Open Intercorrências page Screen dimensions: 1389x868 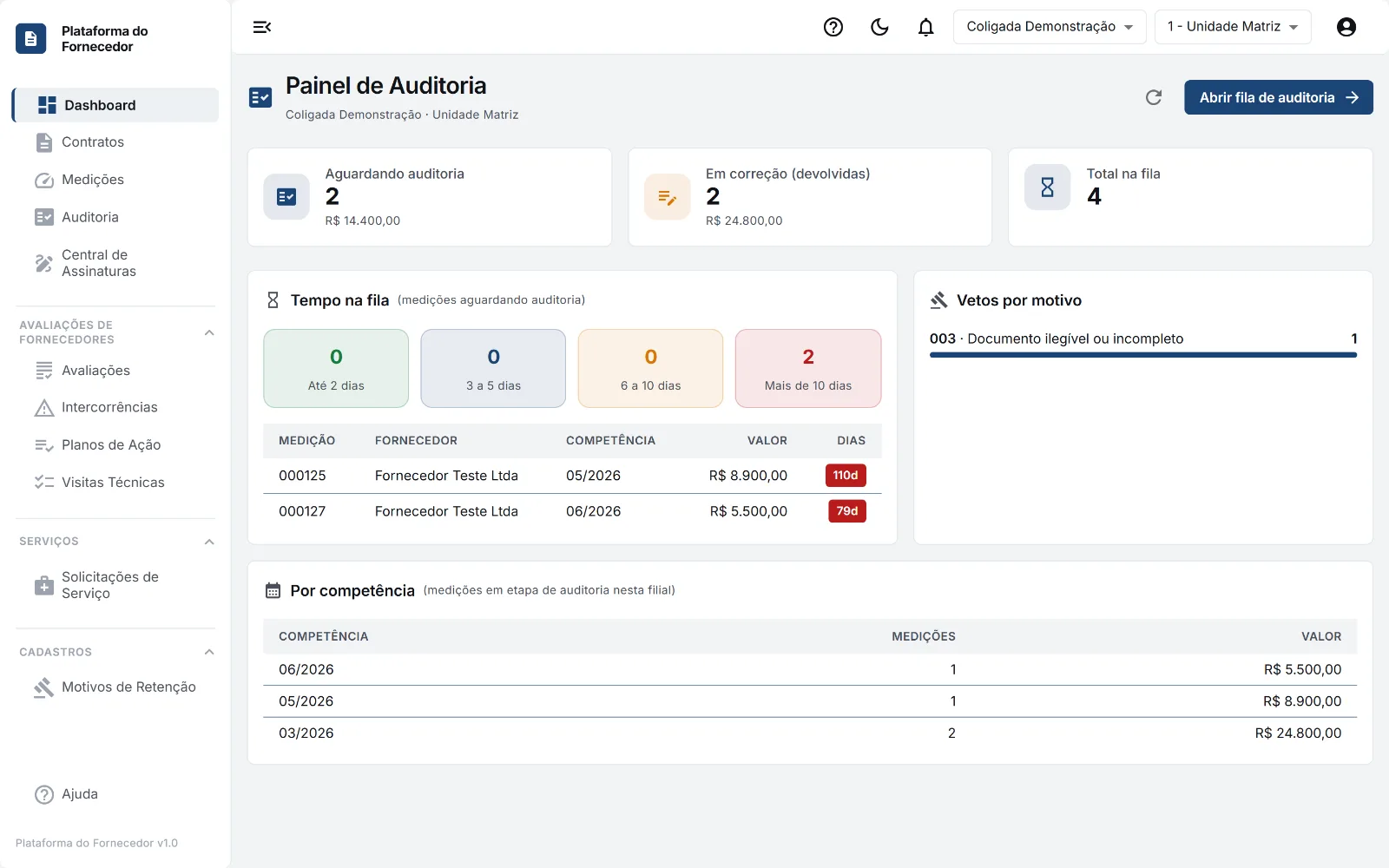(x=115, y=407)
